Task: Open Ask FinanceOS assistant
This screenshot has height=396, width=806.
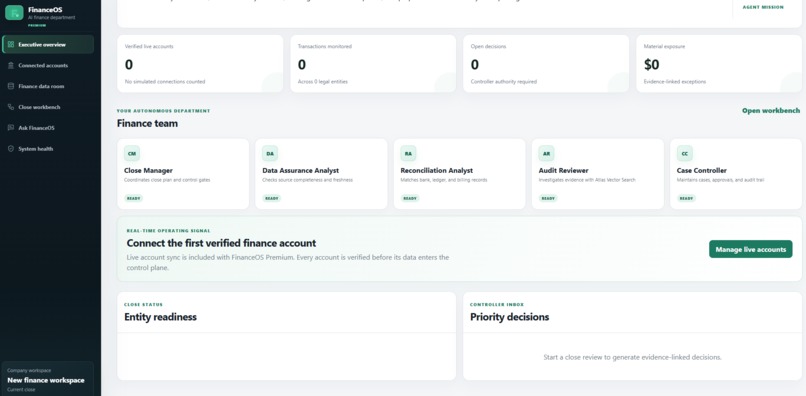Action: [x=48, y=128]
